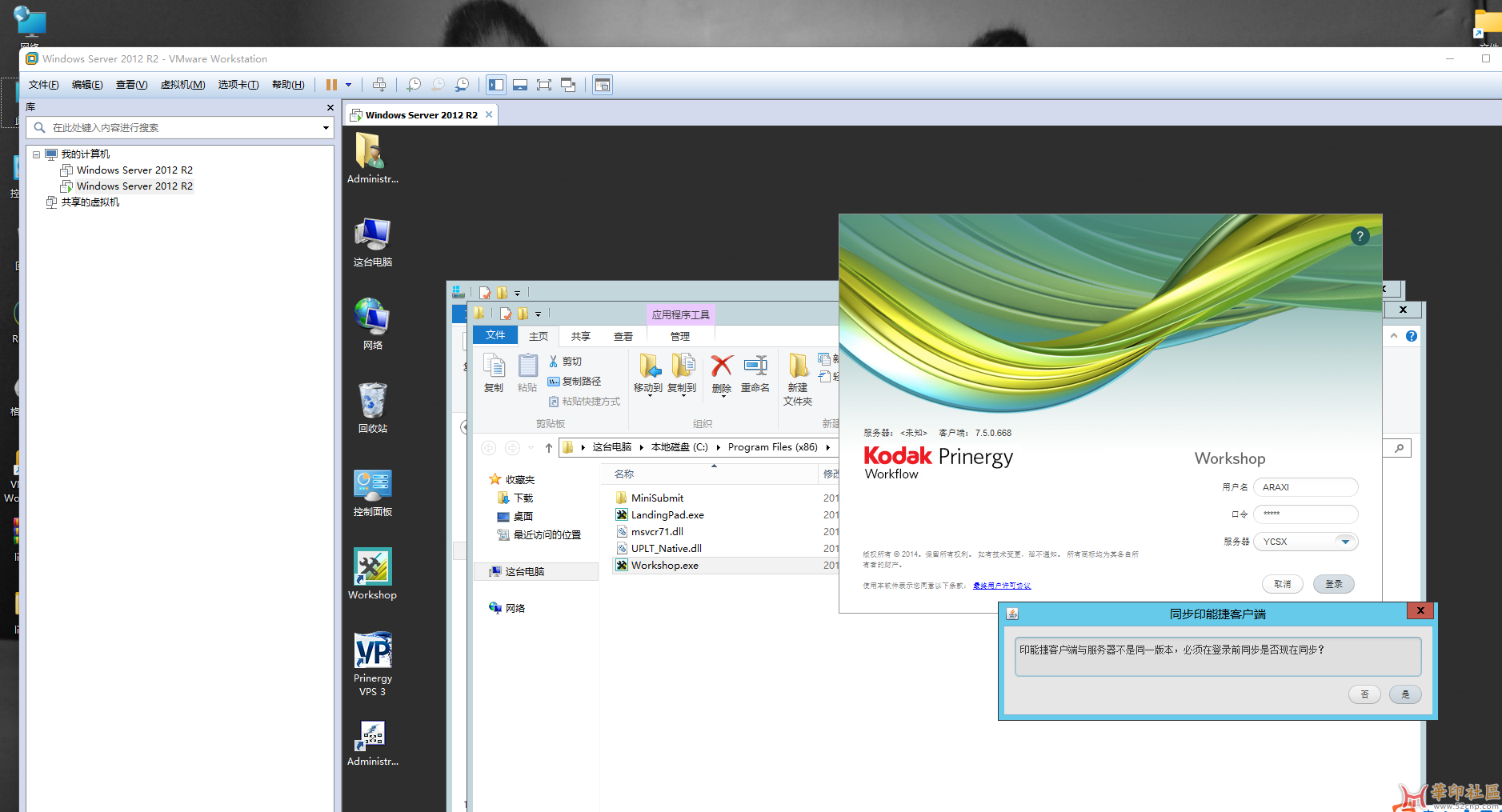Open the 网络 desktop icon in VM
Image resolution: width=1502 pixels, height=812 pixels.
coord(373,325)
